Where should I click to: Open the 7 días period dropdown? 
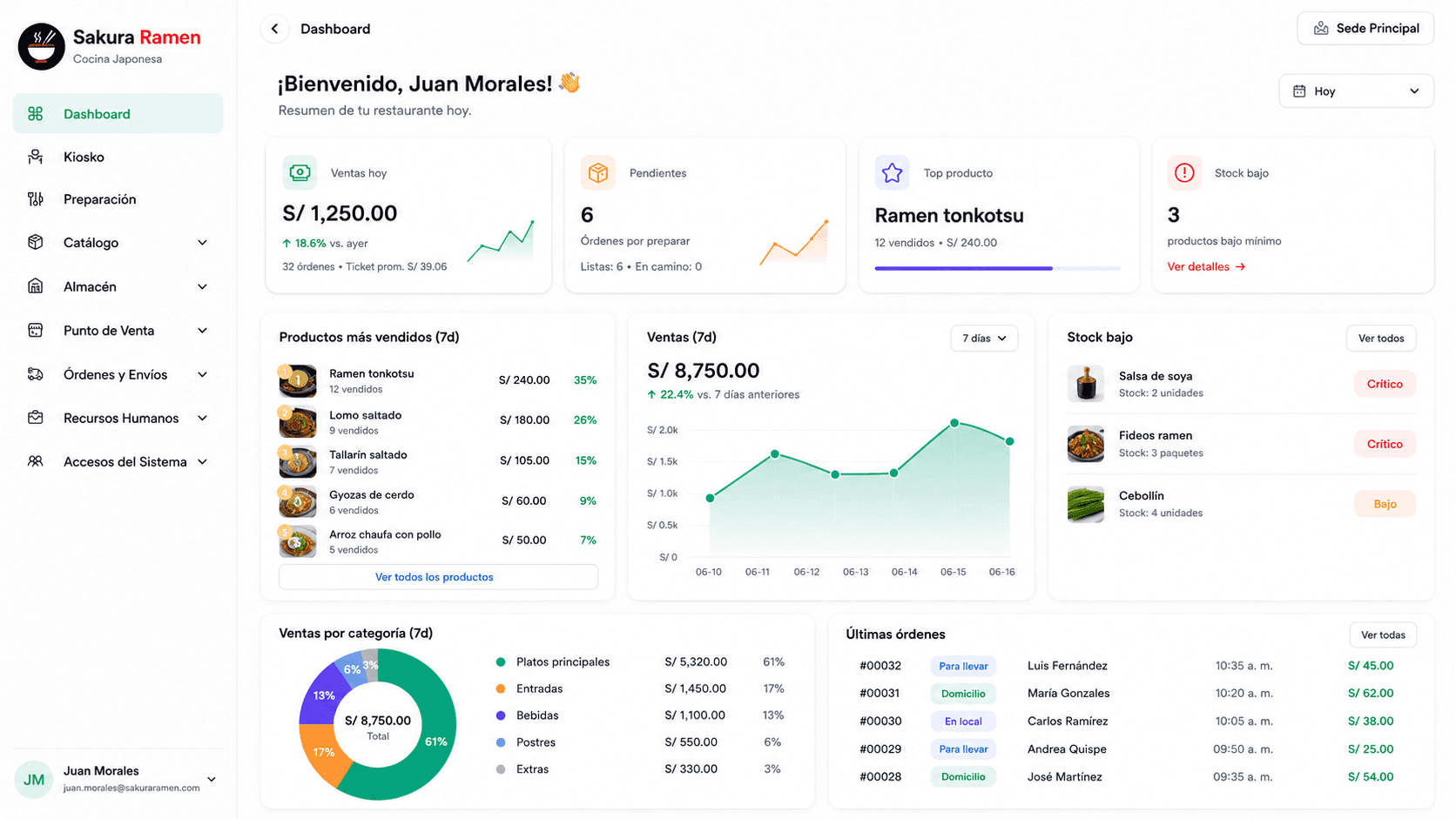click(x=984, y=338)
